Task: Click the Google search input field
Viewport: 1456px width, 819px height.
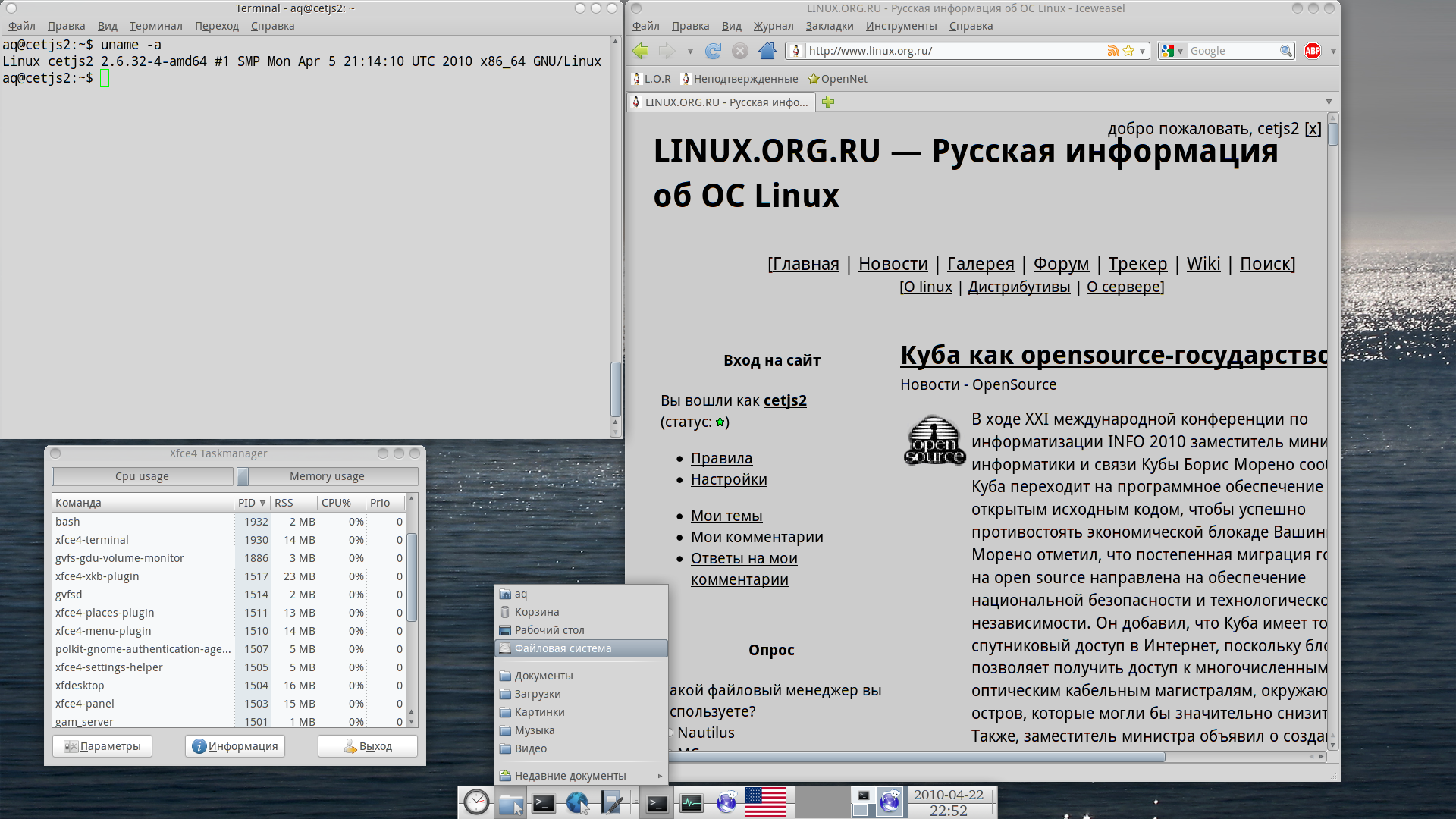Action: 1233,51
